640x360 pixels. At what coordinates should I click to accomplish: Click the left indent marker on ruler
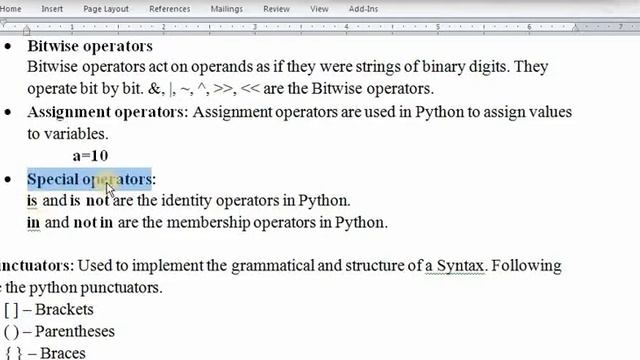[27, 30]
